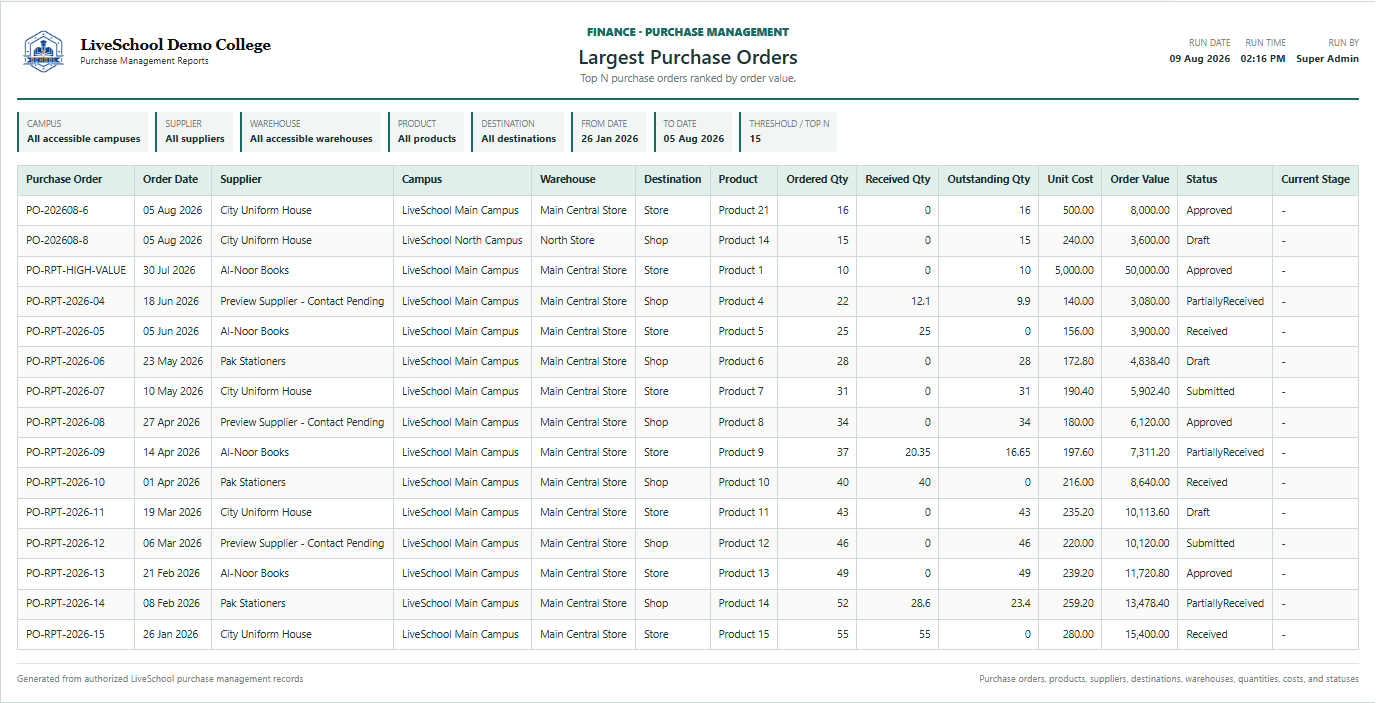The height and width of the screenshot is (703, 1376).
Task: Click the "Outstanding Qty" column header
Action: point(989,180)
